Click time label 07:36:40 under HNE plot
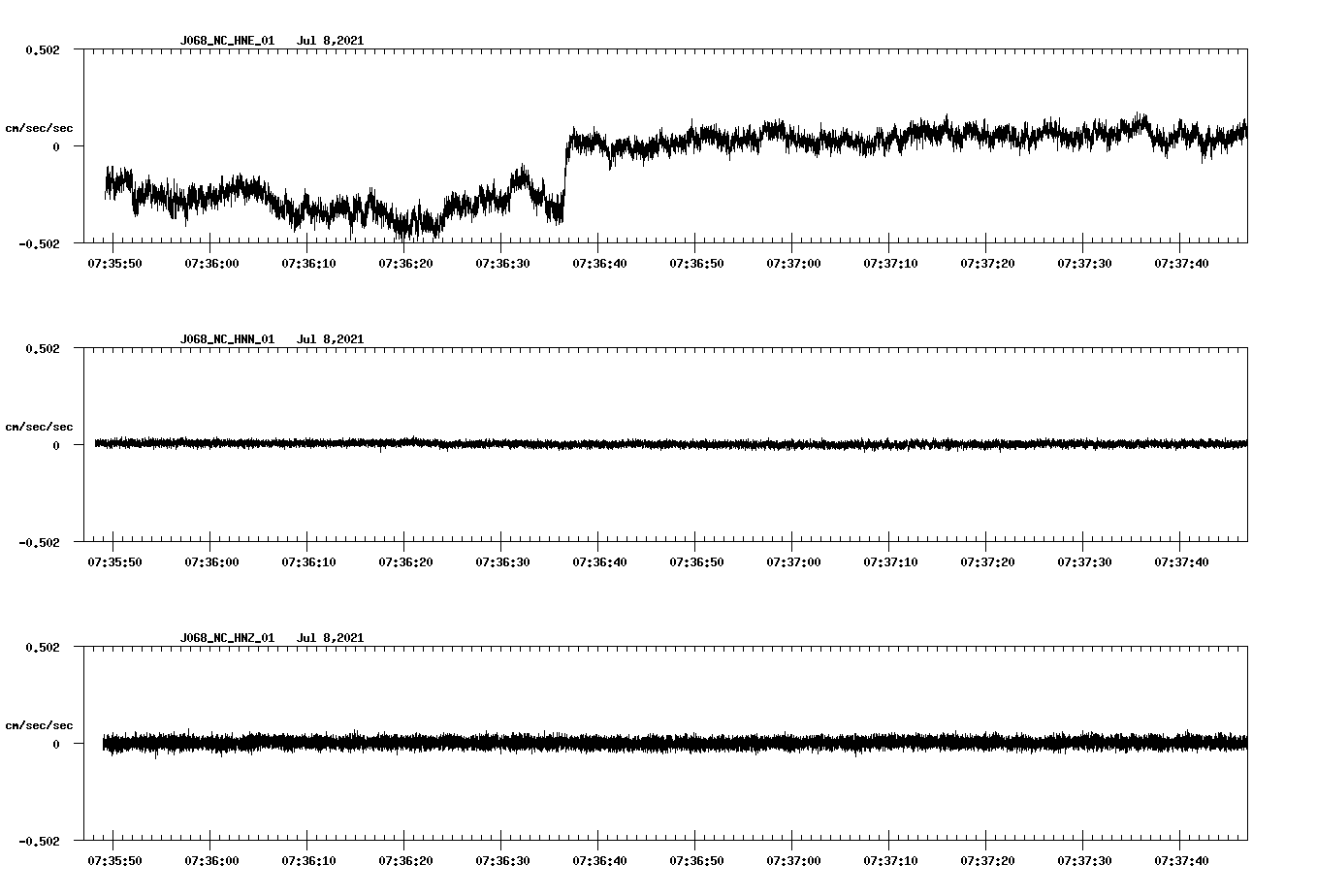Image resolution: width=1317 pixels, height=896 pixels. [599, 264]
